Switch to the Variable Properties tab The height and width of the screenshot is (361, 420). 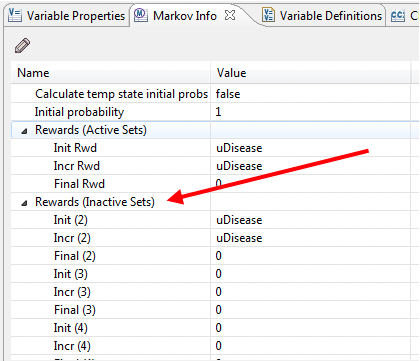pos(67,15)
